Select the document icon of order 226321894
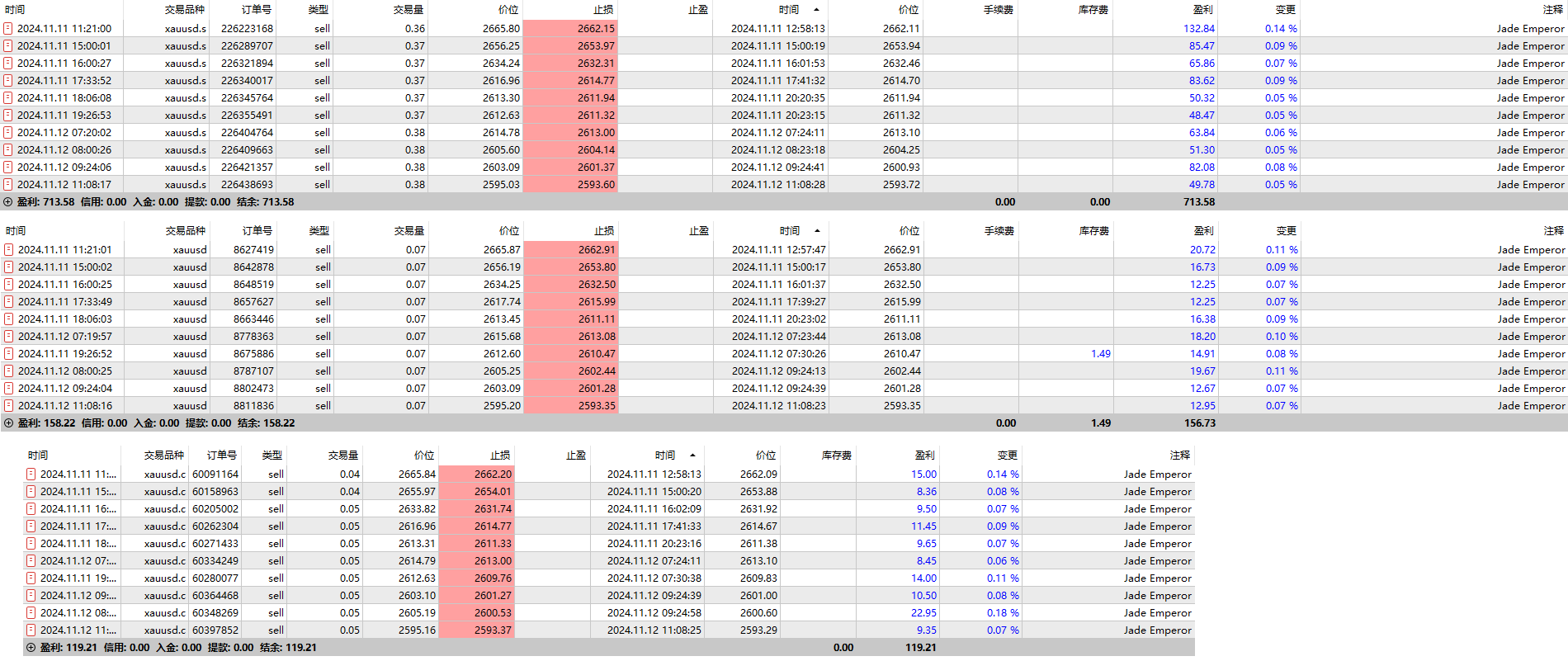Viewport: 1568px width, 661px height. tap(8, 63)
